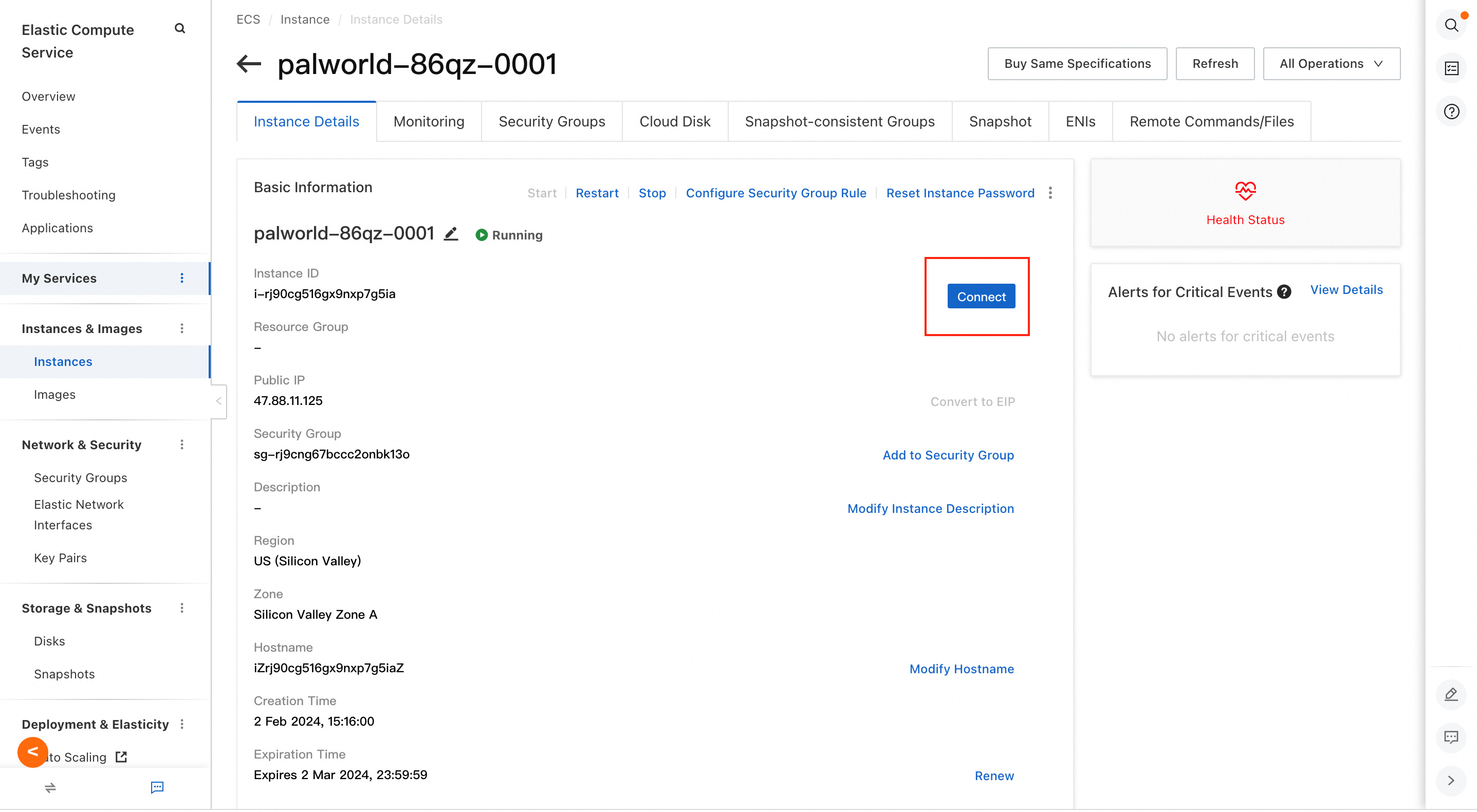Screen dimensions: 1477x812
Task: Click the orange circular back button
Action: pyautogui.click(x=33, y=752)
